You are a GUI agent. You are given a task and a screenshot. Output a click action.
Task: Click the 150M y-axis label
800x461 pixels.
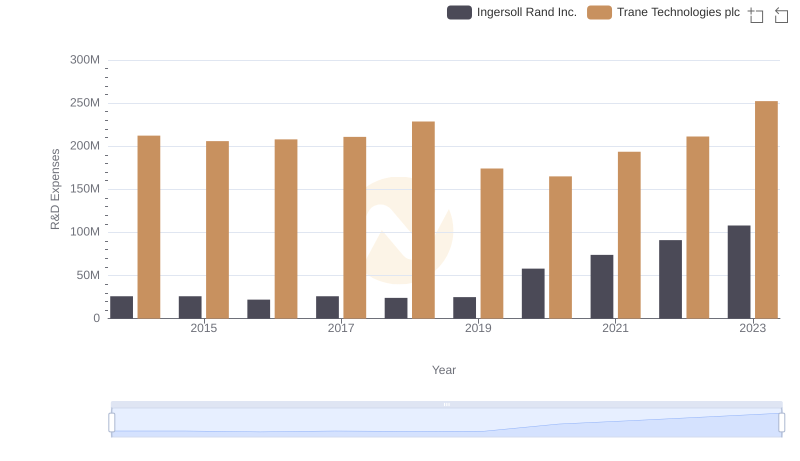coord(85,189)
